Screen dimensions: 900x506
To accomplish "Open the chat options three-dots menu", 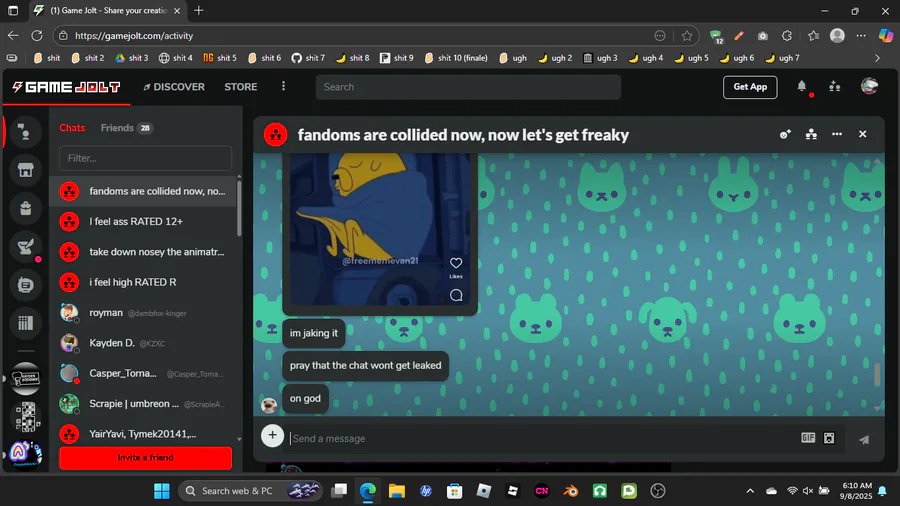I will pos(837,134).
